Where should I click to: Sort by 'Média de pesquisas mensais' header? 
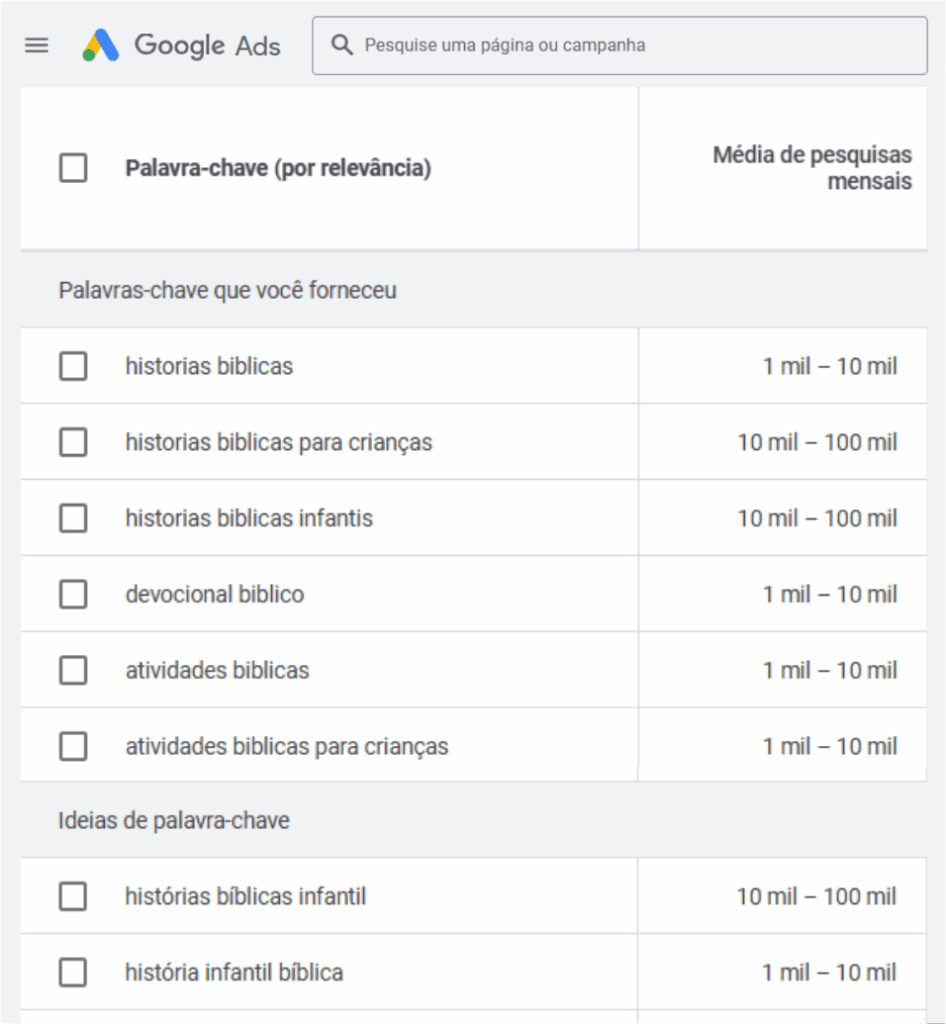point(812,168)
